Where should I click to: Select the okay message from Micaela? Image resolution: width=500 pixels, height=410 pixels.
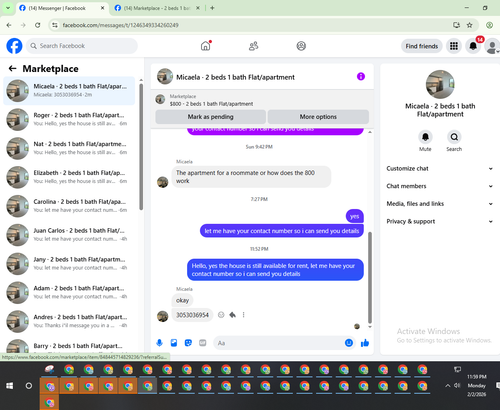click(x=182, y=300)
